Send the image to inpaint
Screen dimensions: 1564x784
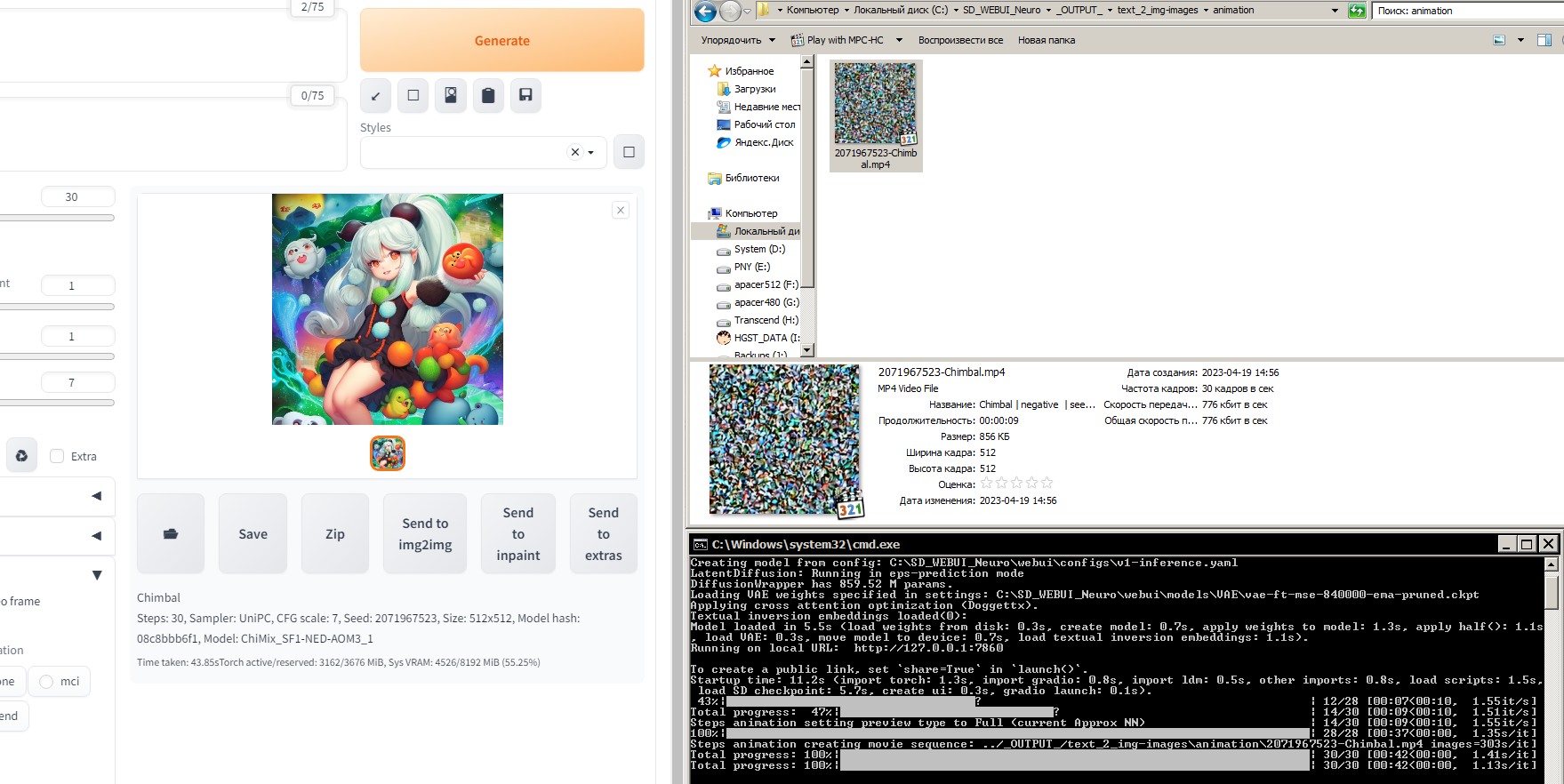pyautogui.click(x=518, y=533)
